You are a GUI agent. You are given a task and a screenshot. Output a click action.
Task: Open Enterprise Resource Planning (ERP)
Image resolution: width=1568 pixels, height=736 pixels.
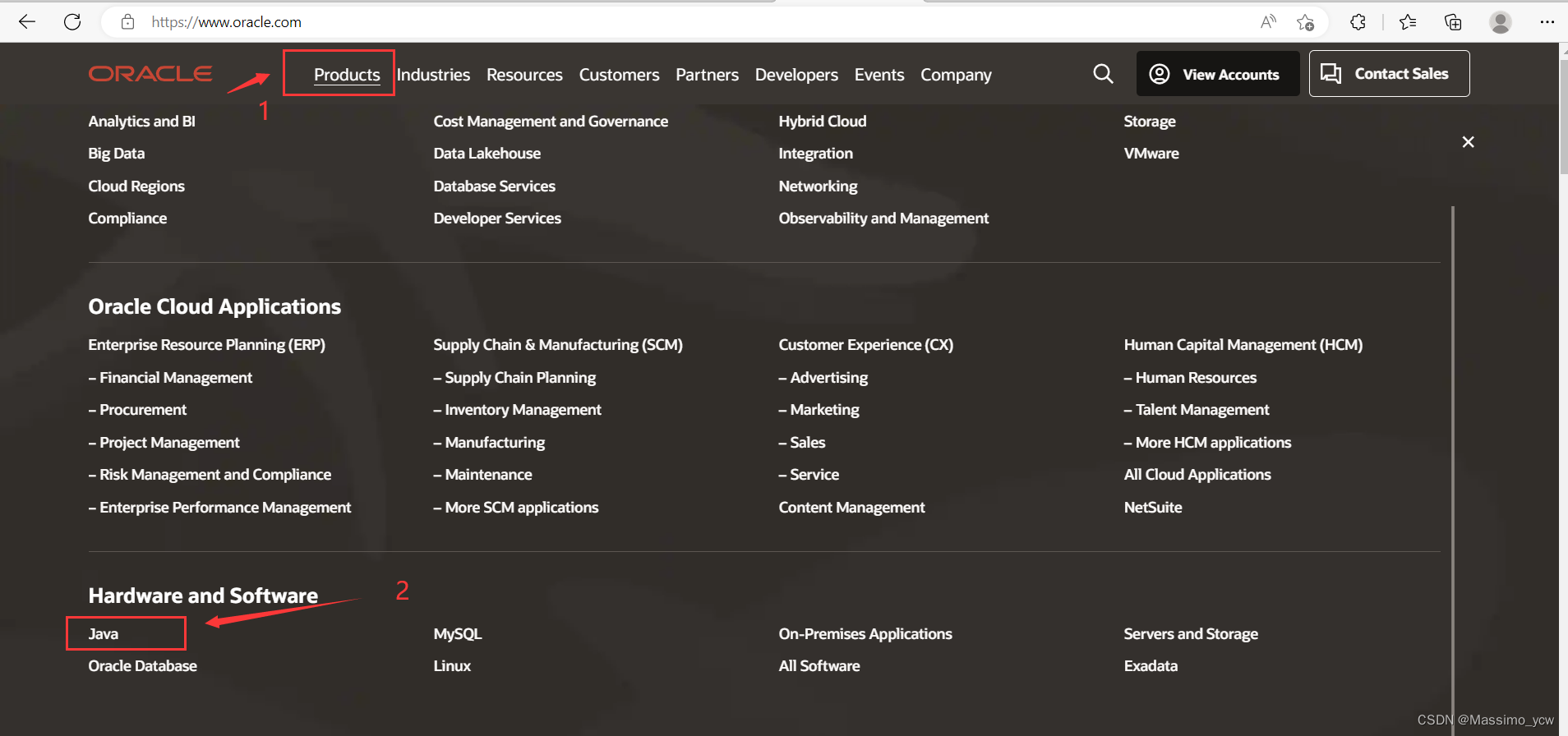206,345
